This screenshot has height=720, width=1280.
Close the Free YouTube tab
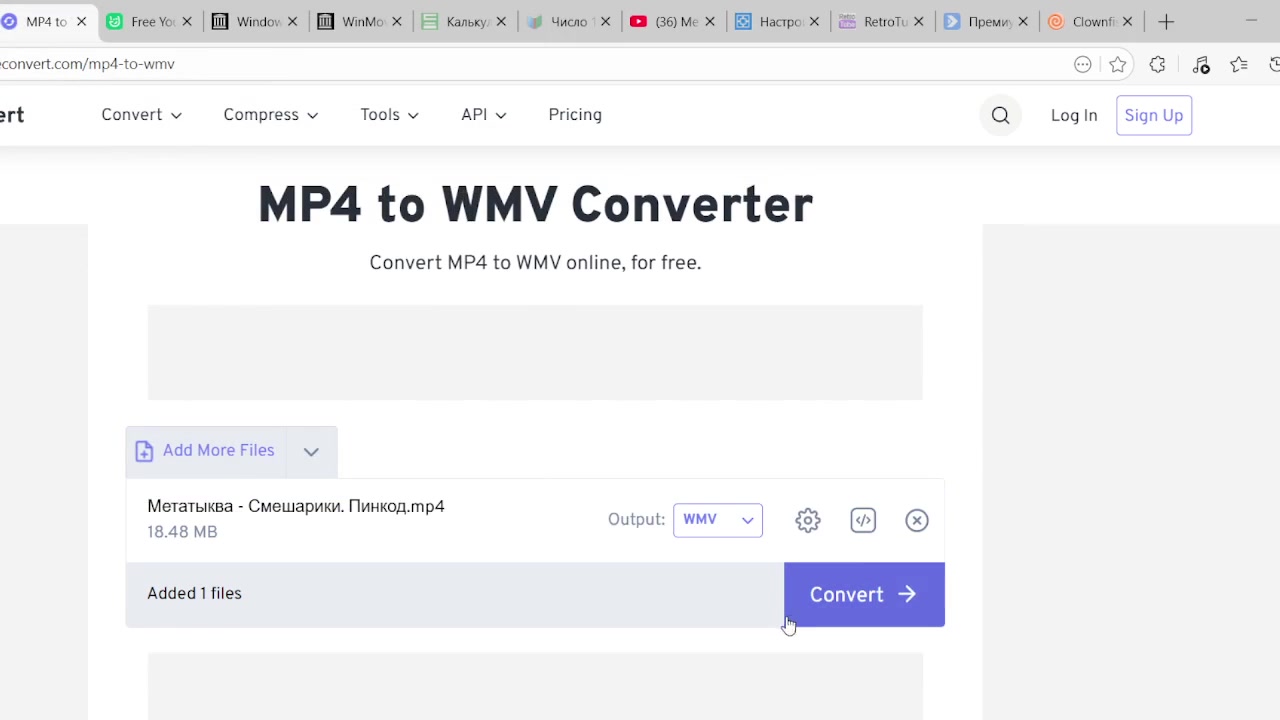[x=187, y=21]
